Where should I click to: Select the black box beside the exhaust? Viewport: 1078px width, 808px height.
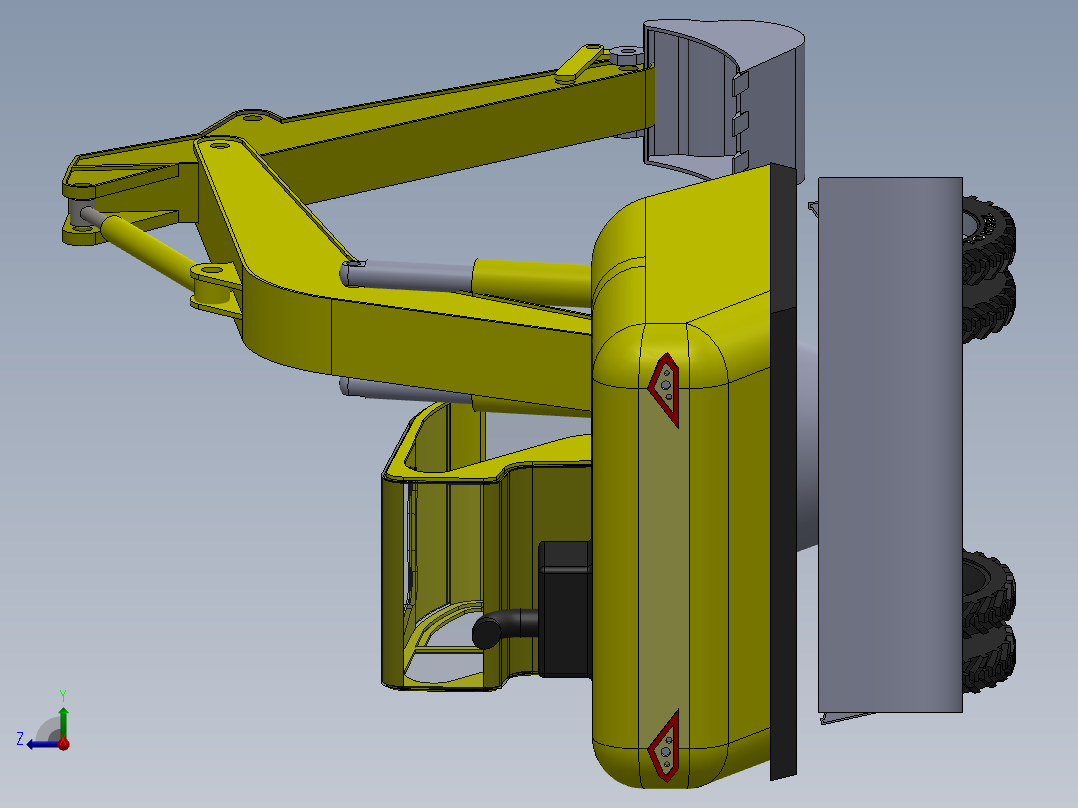[565, 609]
